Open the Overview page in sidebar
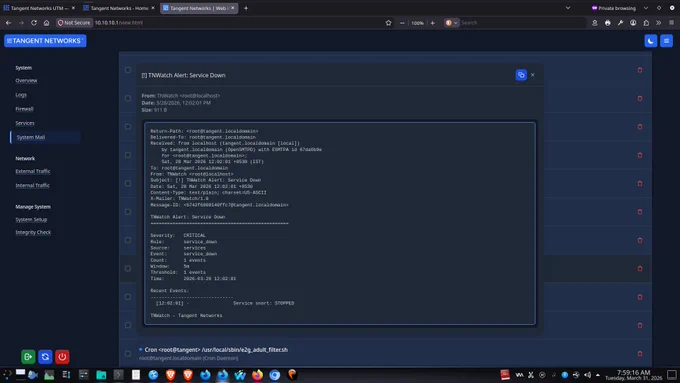The image size is (680, 383). click(x=26, y=81)
